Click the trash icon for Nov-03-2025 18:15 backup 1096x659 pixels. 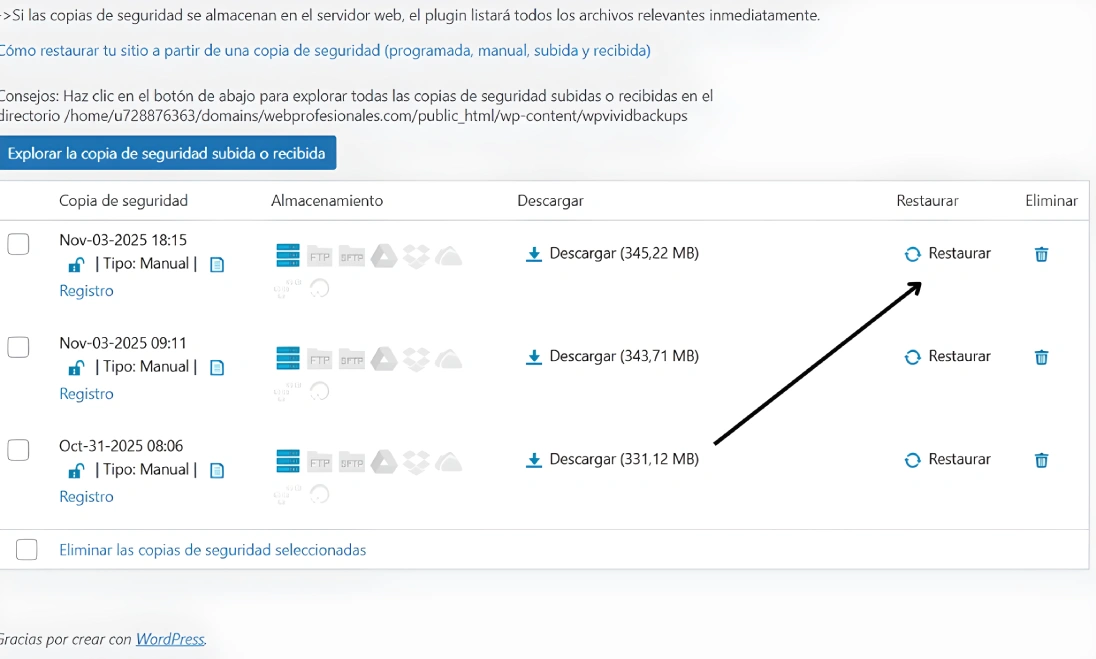pos(1041,254)
